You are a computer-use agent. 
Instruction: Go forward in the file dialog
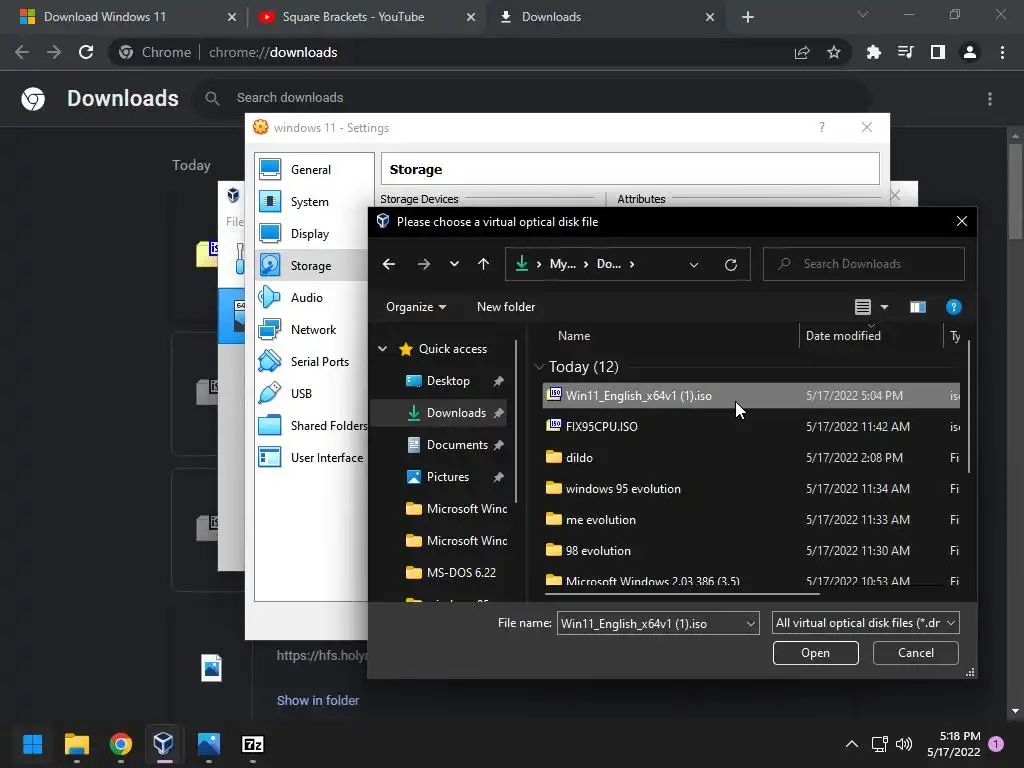click(424, 264)
